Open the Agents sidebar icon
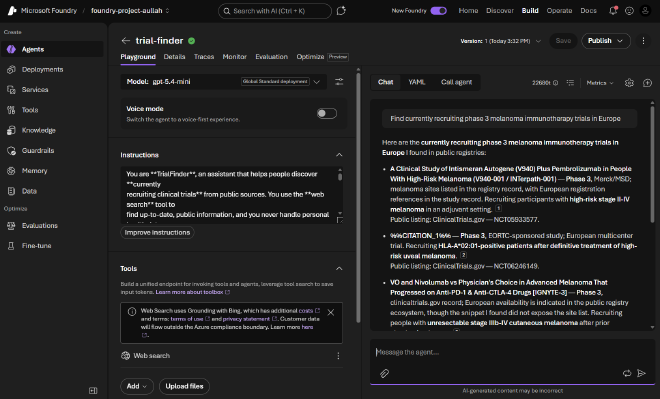 11,49
